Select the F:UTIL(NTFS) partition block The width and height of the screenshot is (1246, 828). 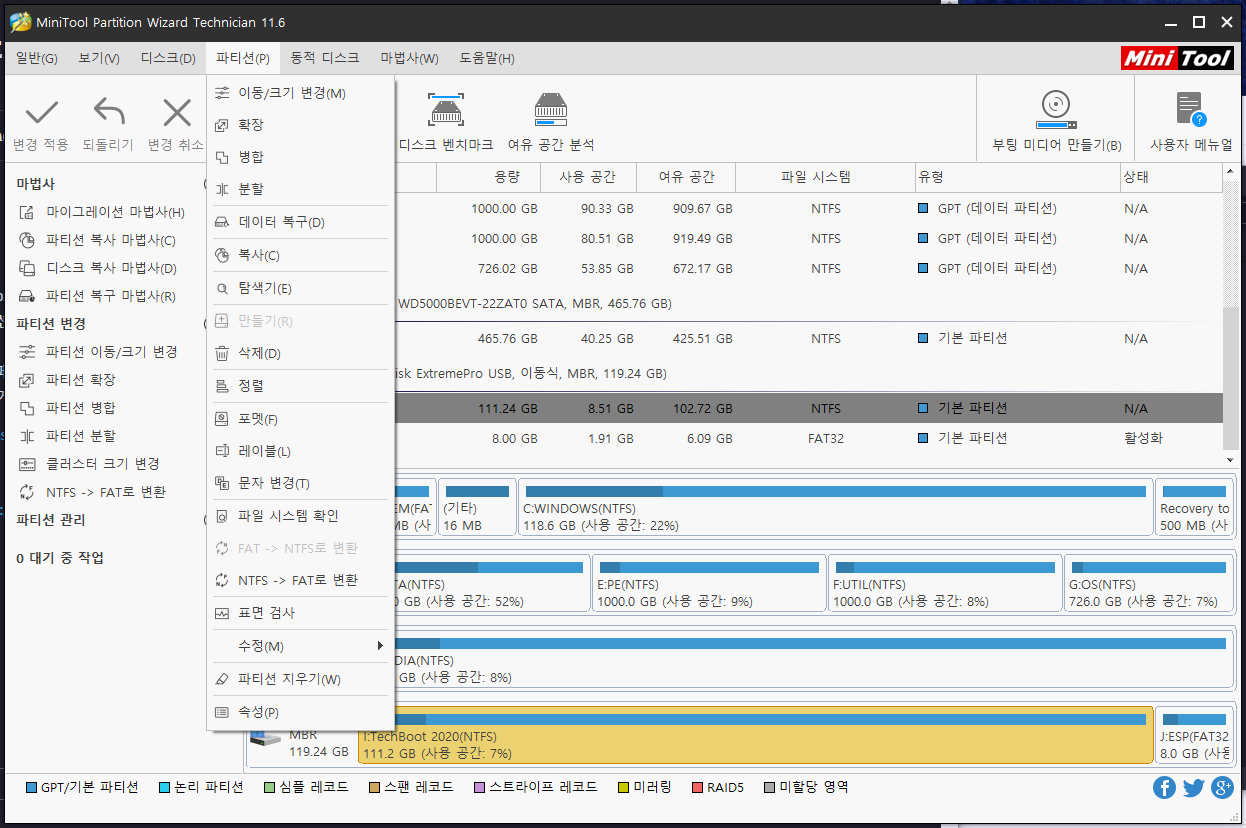[x=945, y=583]
